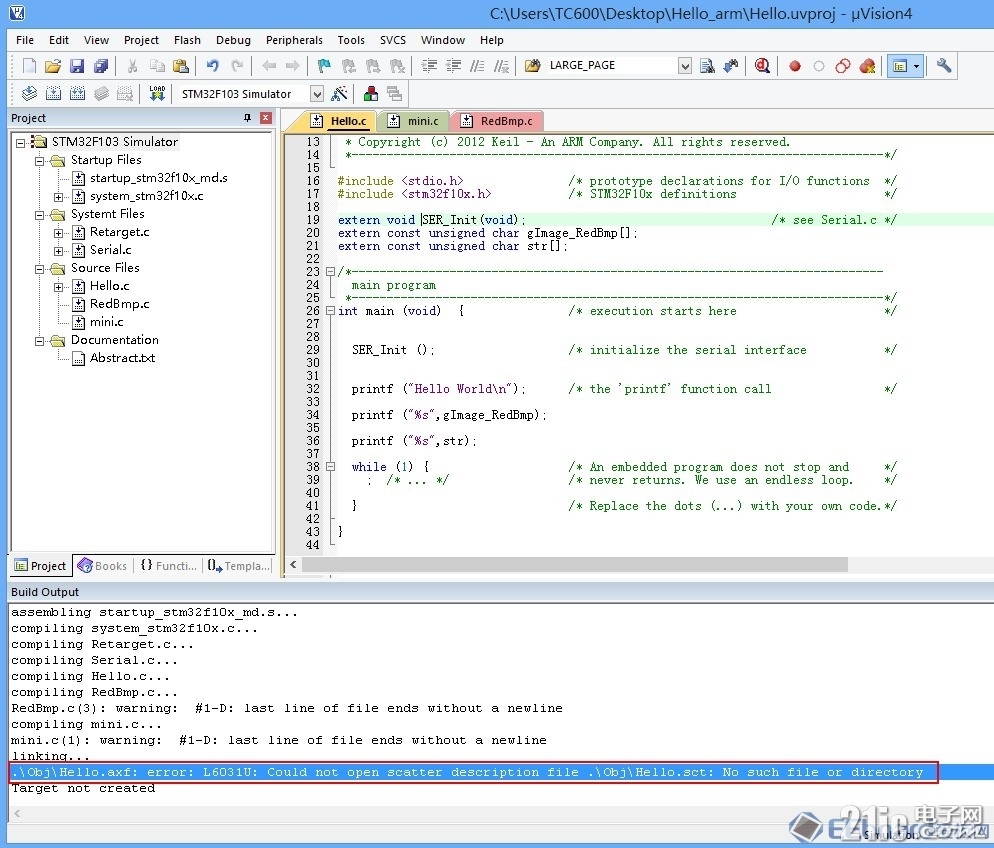Redo the last undone edit

click(x=237, y=66)
